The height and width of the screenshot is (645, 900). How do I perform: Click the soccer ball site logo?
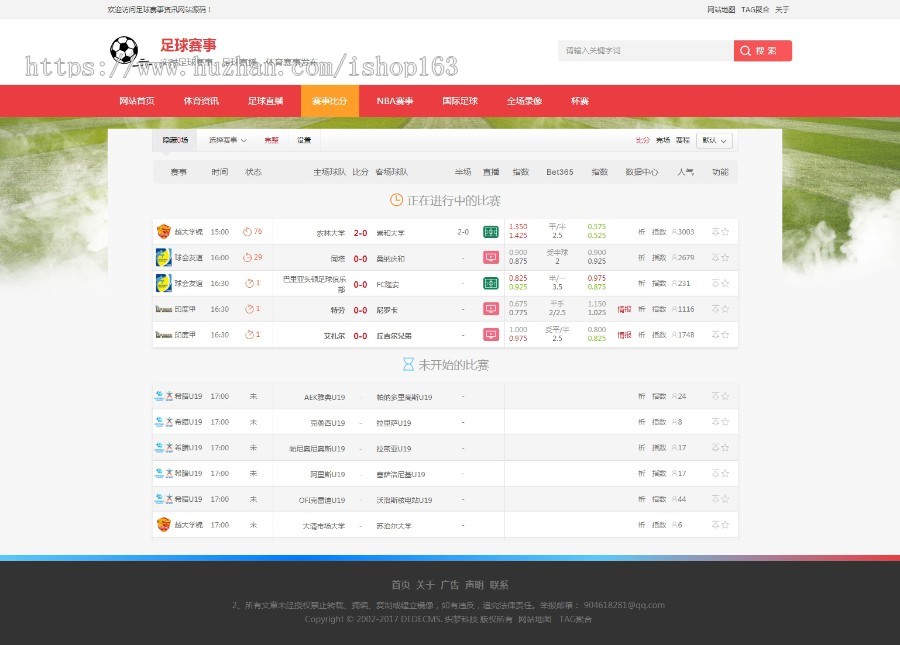click(x=124, y=50)
